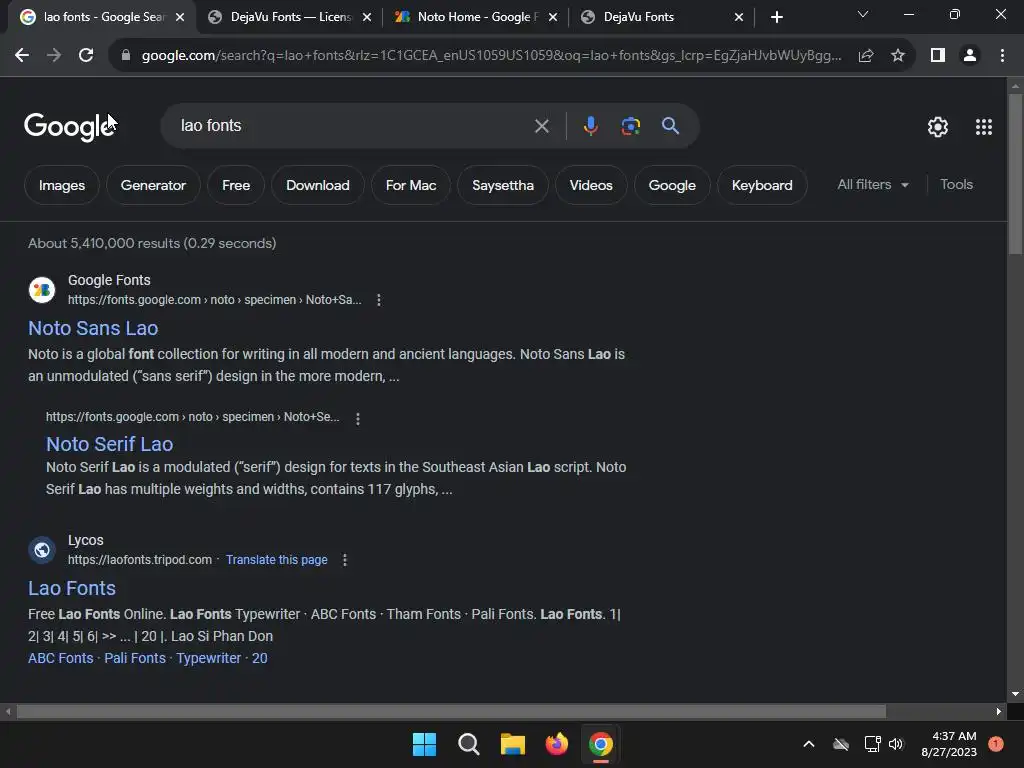Image resolution: width=1024 pixels, height=768 pixels.
Task: Open the Google apps grid
Action: (x=984, y=127)
